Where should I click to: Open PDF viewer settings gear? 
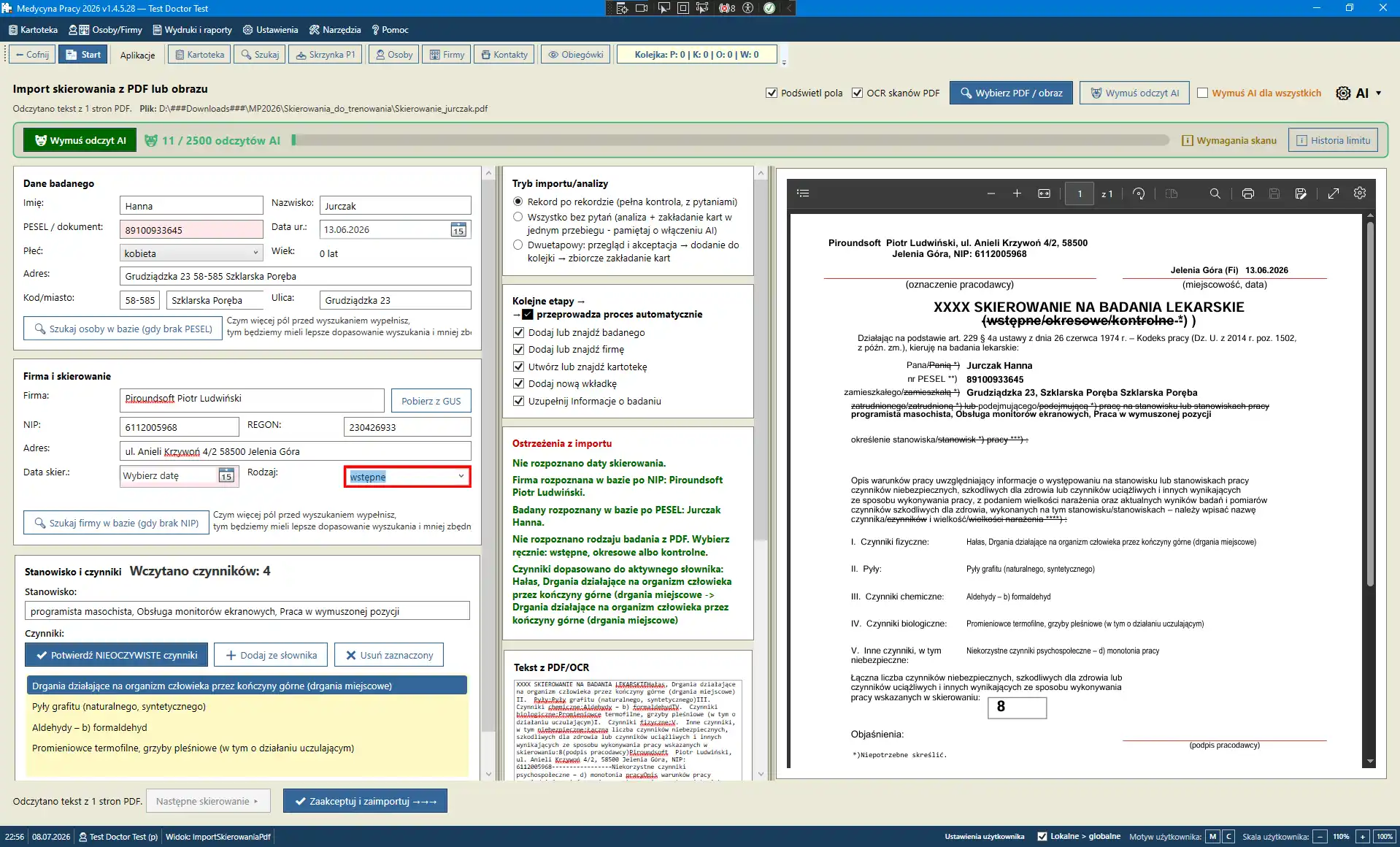coord(1360,193)
